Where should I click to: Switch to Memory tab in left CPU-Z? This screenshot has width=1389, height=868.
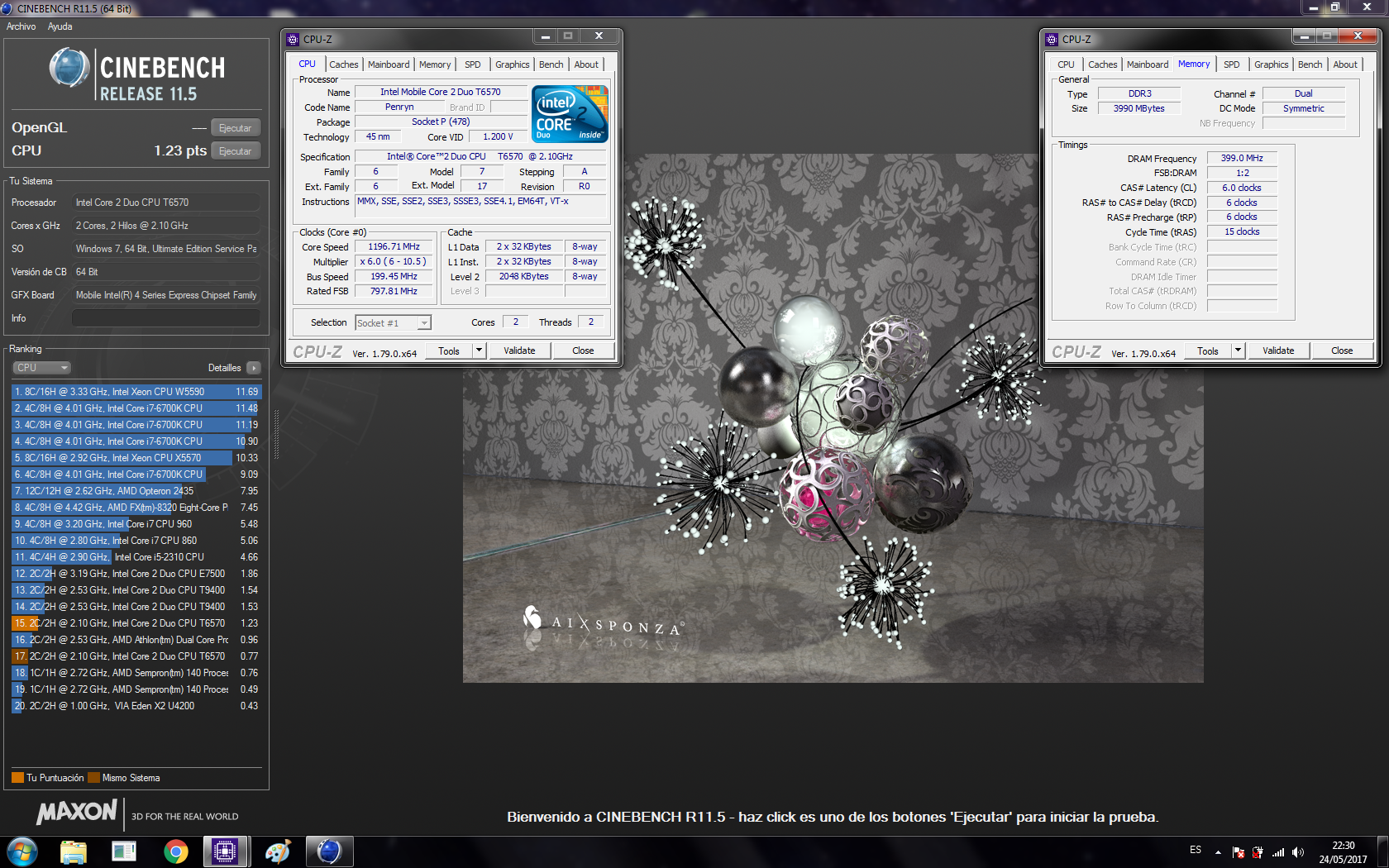435,64
